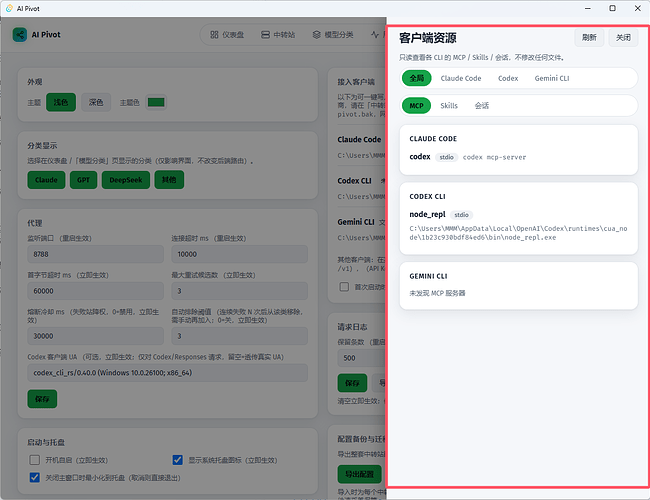Click the 模型分类 layers icon
The height and width of the screenshot is (500, 650).
click(x=317, y=35)
